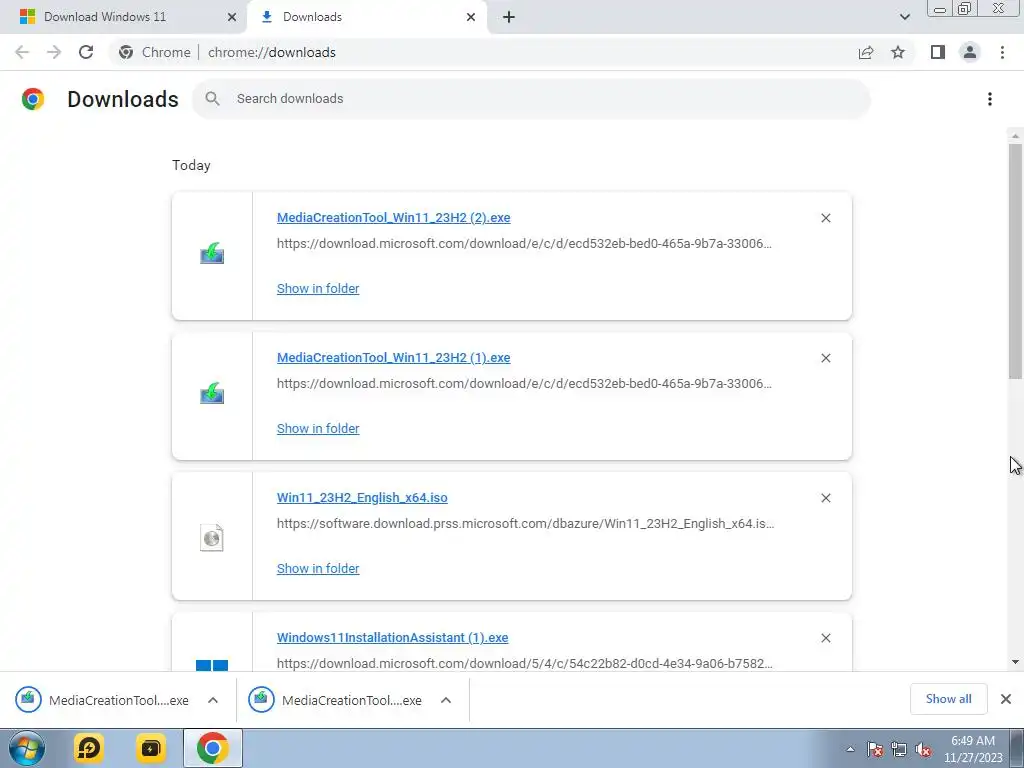Click the Chrome logo beside Downloads heading

click(x=33, y=99)
